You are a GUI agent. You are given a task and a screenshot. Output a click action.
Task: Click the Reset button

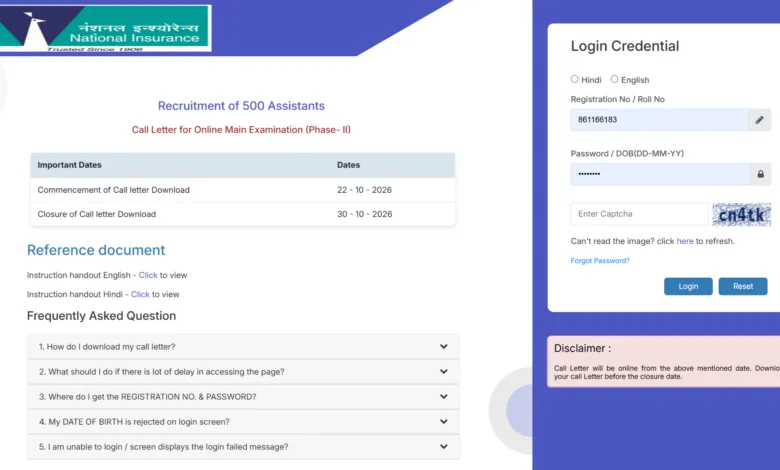743,286
